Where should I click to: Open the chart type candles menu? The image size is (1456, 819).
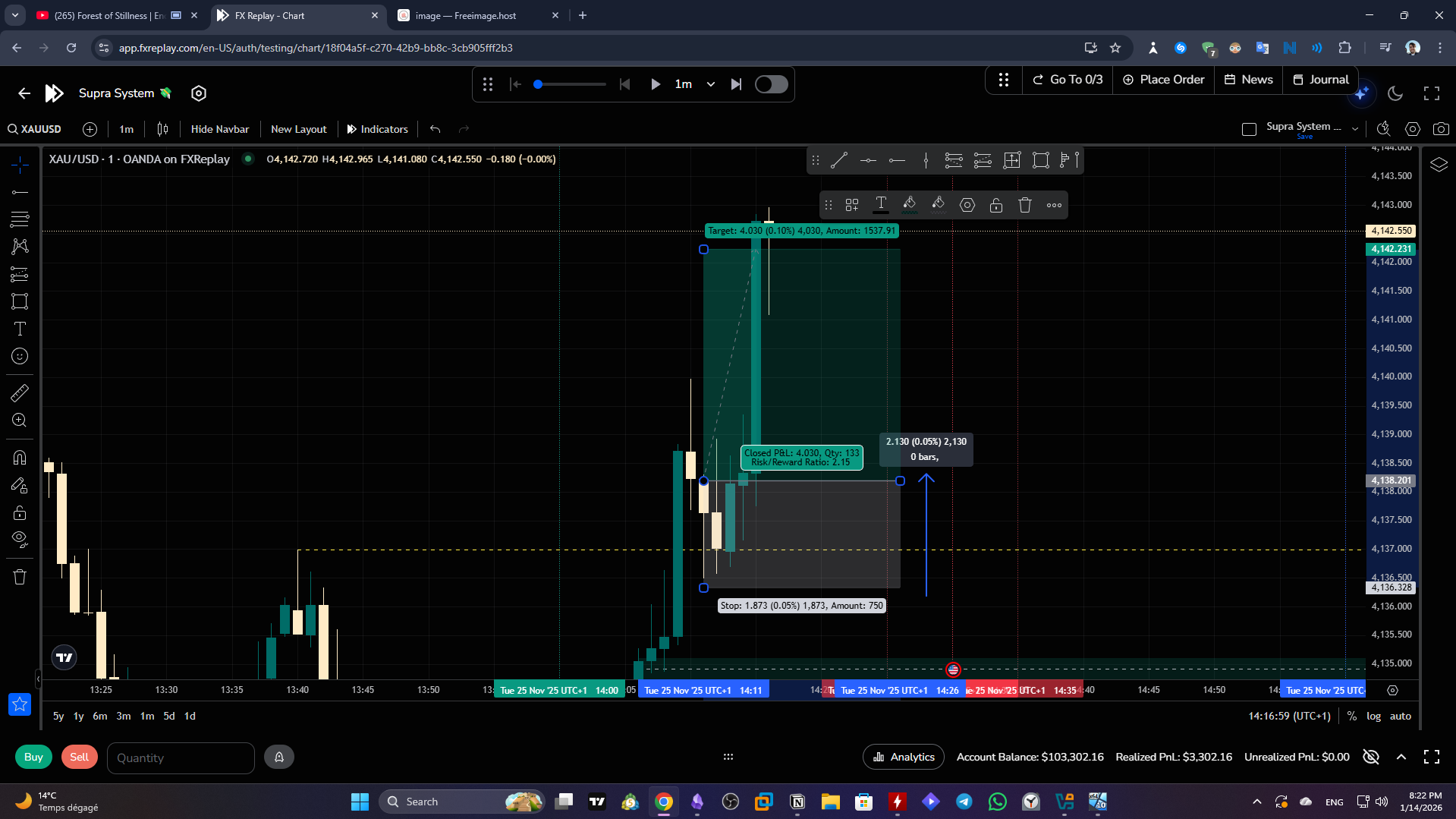pos(162,129)
